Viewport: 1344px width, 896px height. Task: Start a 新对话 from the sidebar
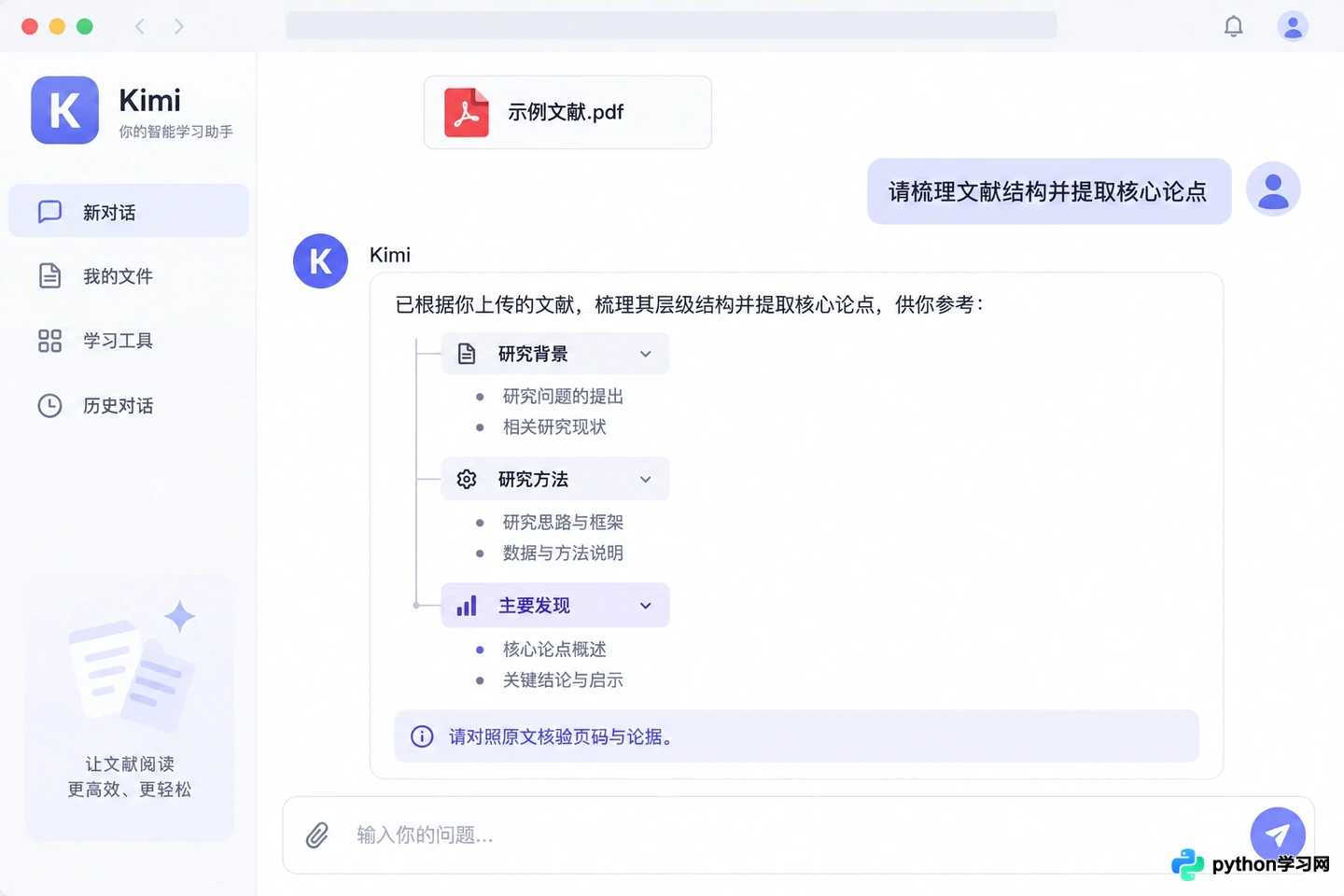129,211
